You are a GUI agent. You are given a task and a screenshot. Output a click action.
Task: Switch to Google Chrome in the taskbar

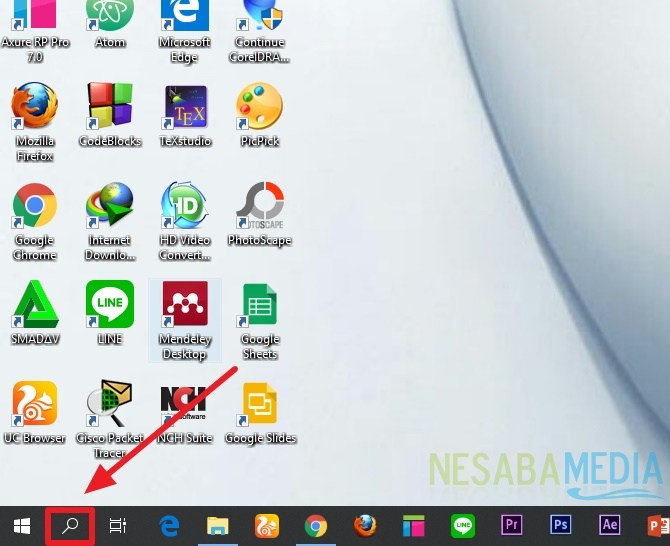tap(316, 526)
